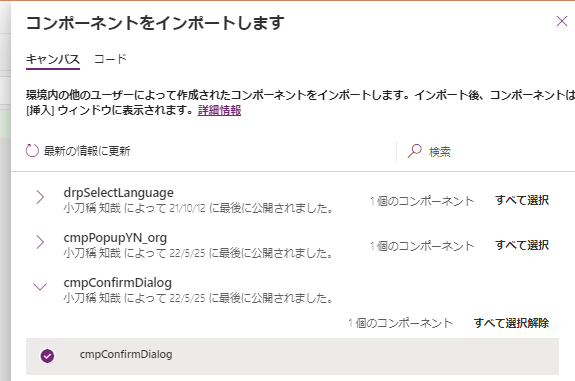Click the 21/10/12 publish info text

click(198, 208)
